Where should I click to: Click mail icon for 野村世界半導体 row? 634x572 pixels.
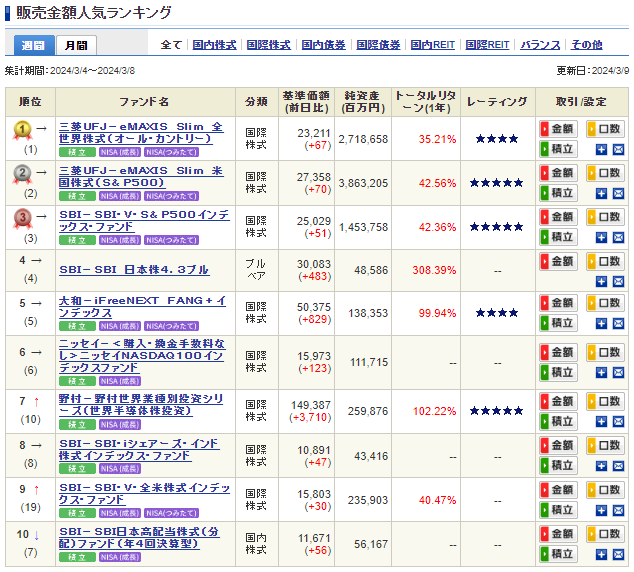coord(618,422)
